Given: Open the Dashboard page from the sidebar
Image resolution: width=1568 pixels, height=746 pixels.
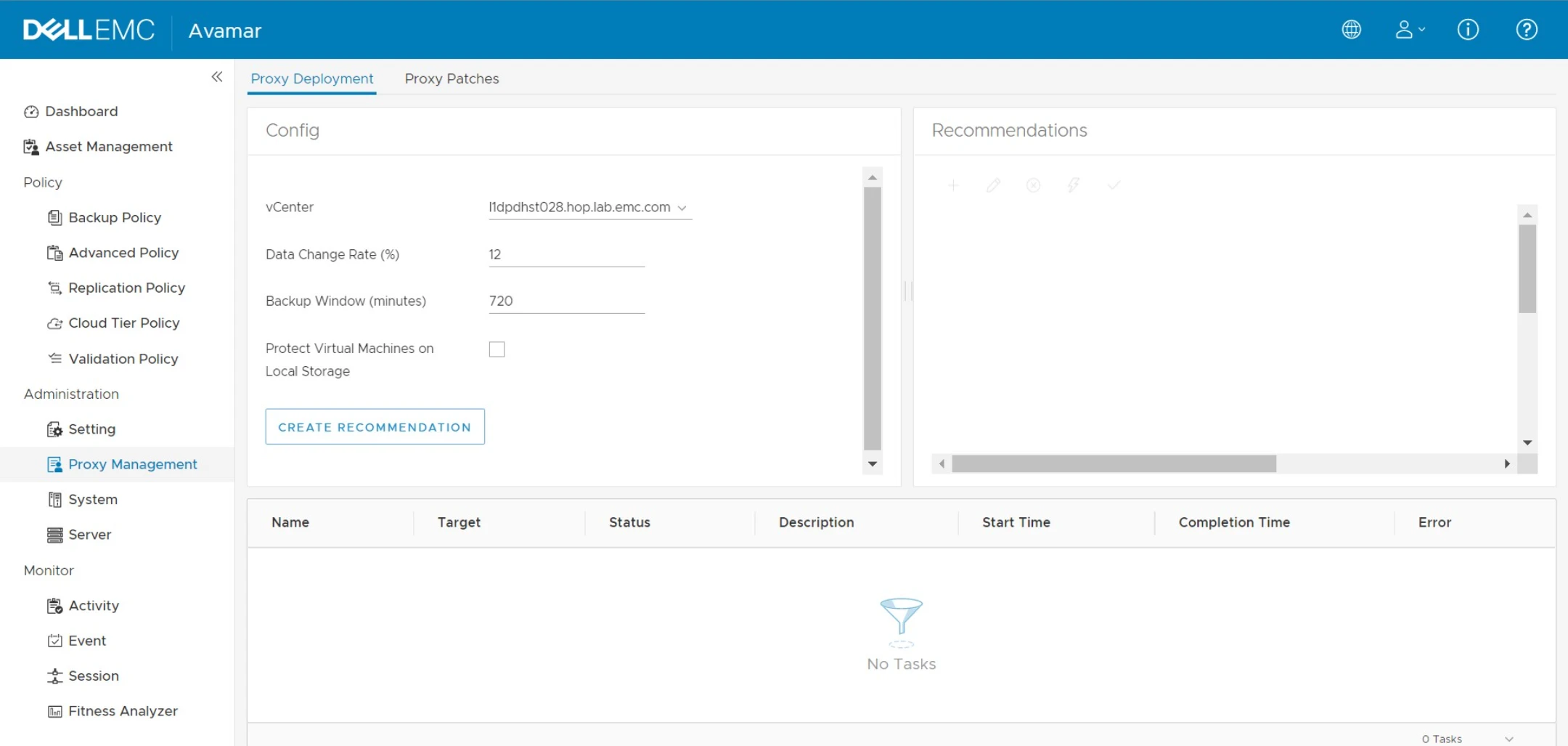Looking at the screenshot, I should [x=71, y=111].
